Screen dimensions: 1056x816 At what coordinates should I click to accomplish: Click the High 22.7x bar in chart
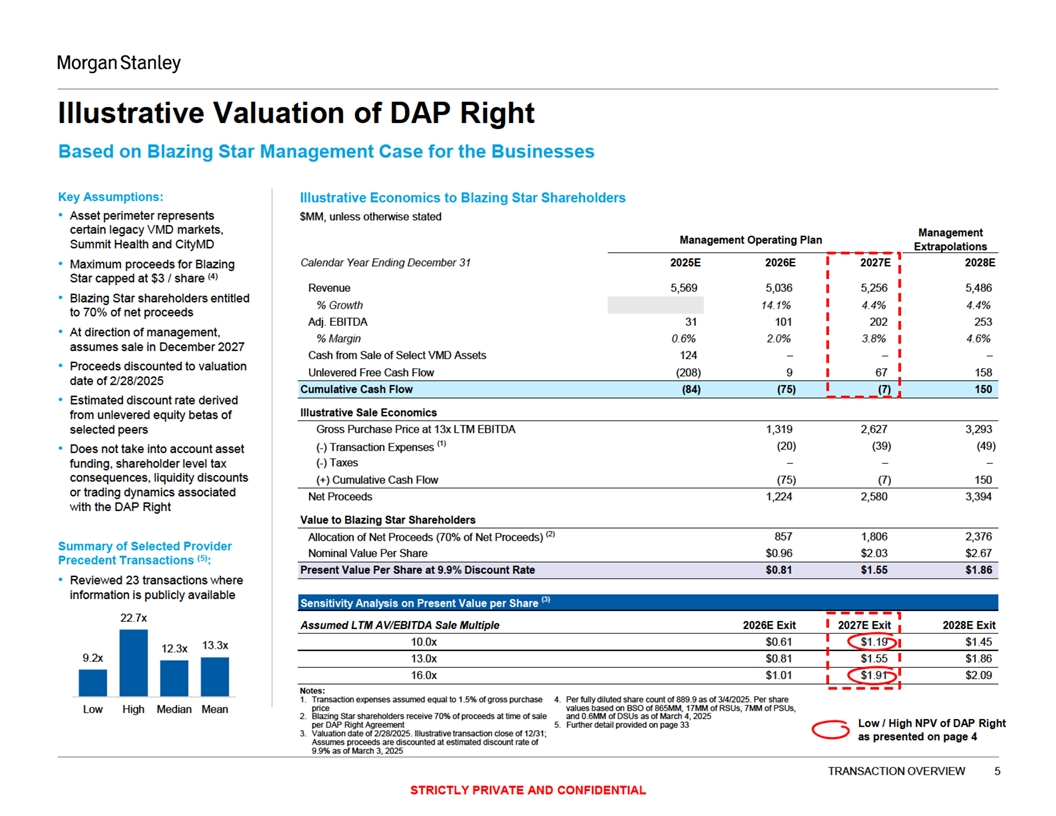click(x=133, y=662)
